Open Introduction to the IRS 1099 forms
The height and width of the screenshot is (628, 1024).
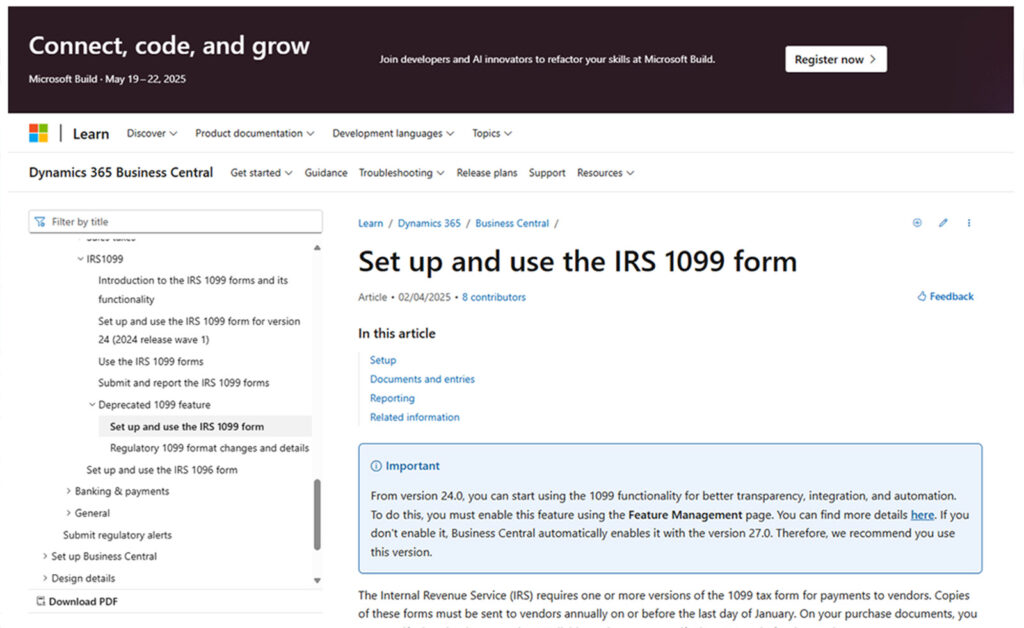coord(193,290)
